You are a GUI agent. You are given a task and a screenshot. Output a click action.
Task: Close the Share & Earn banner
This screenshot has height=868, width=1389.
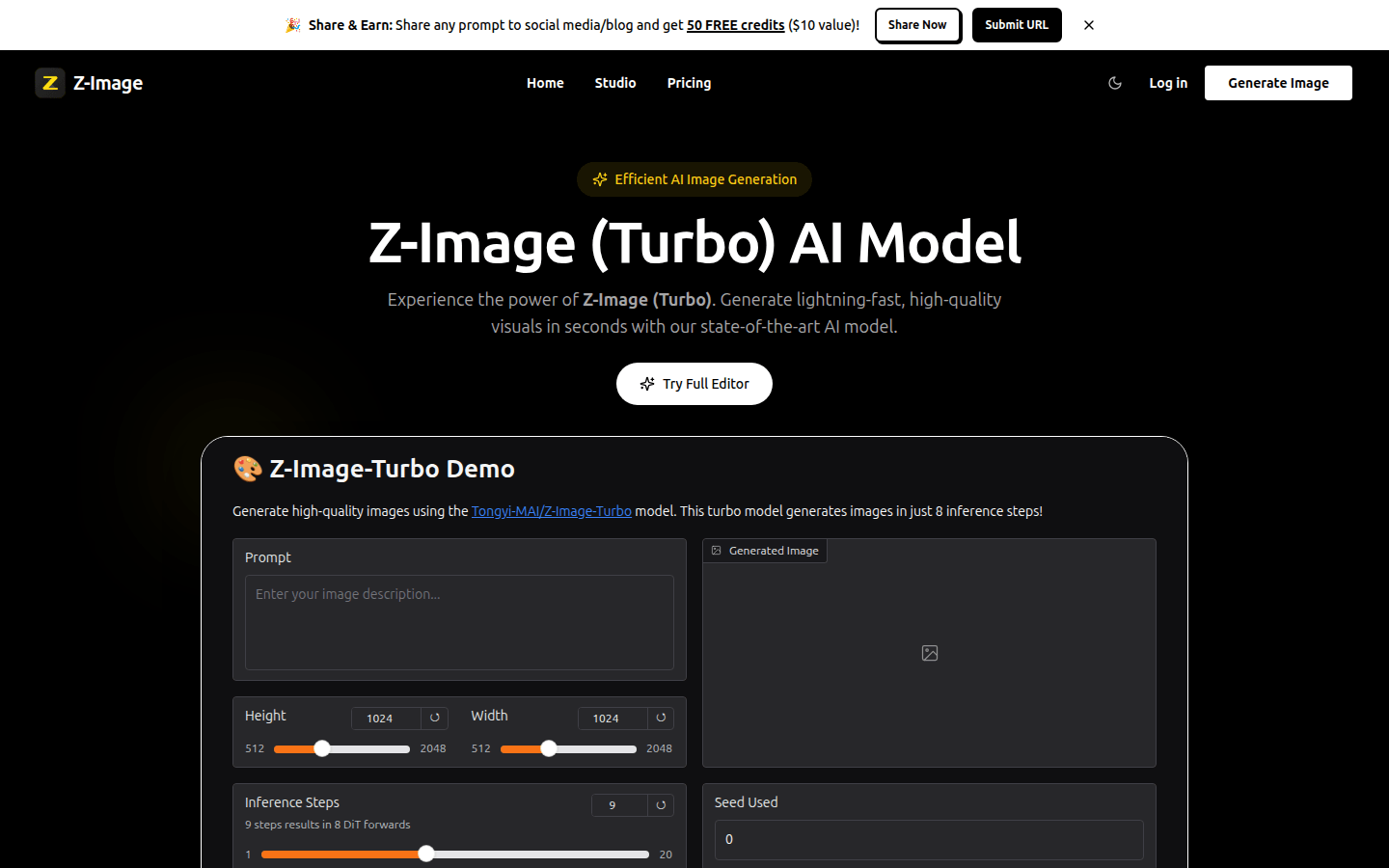click(x=1089, y=25)
